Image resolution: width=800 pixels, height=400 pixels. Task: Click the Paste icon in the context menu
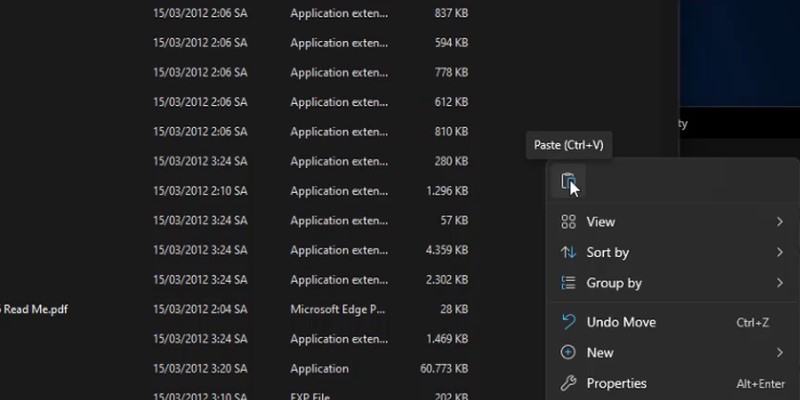coord(568,182)
